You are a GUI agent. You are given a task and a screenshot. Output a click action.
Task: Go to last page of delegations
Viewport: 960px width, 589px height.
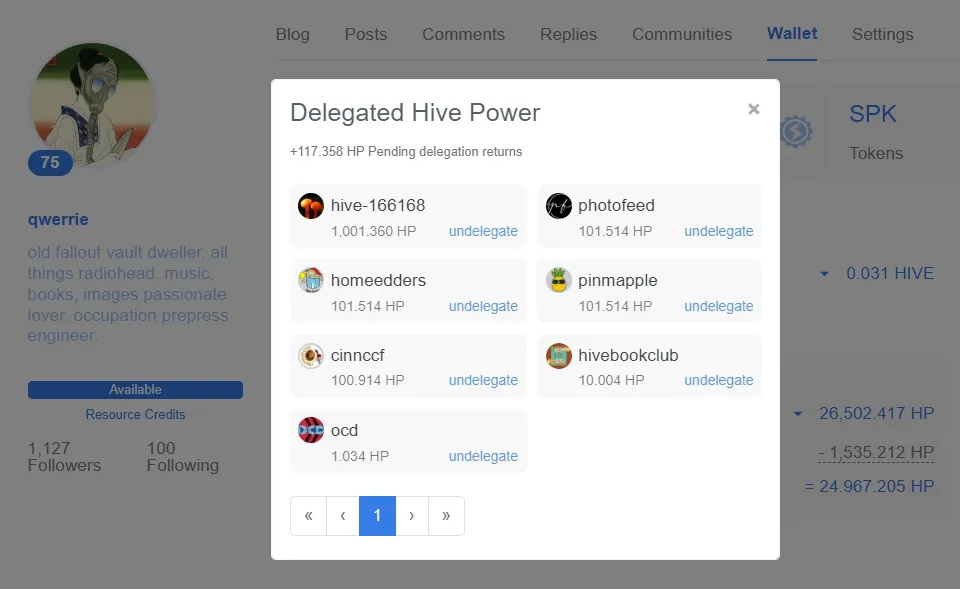[446, 516]
